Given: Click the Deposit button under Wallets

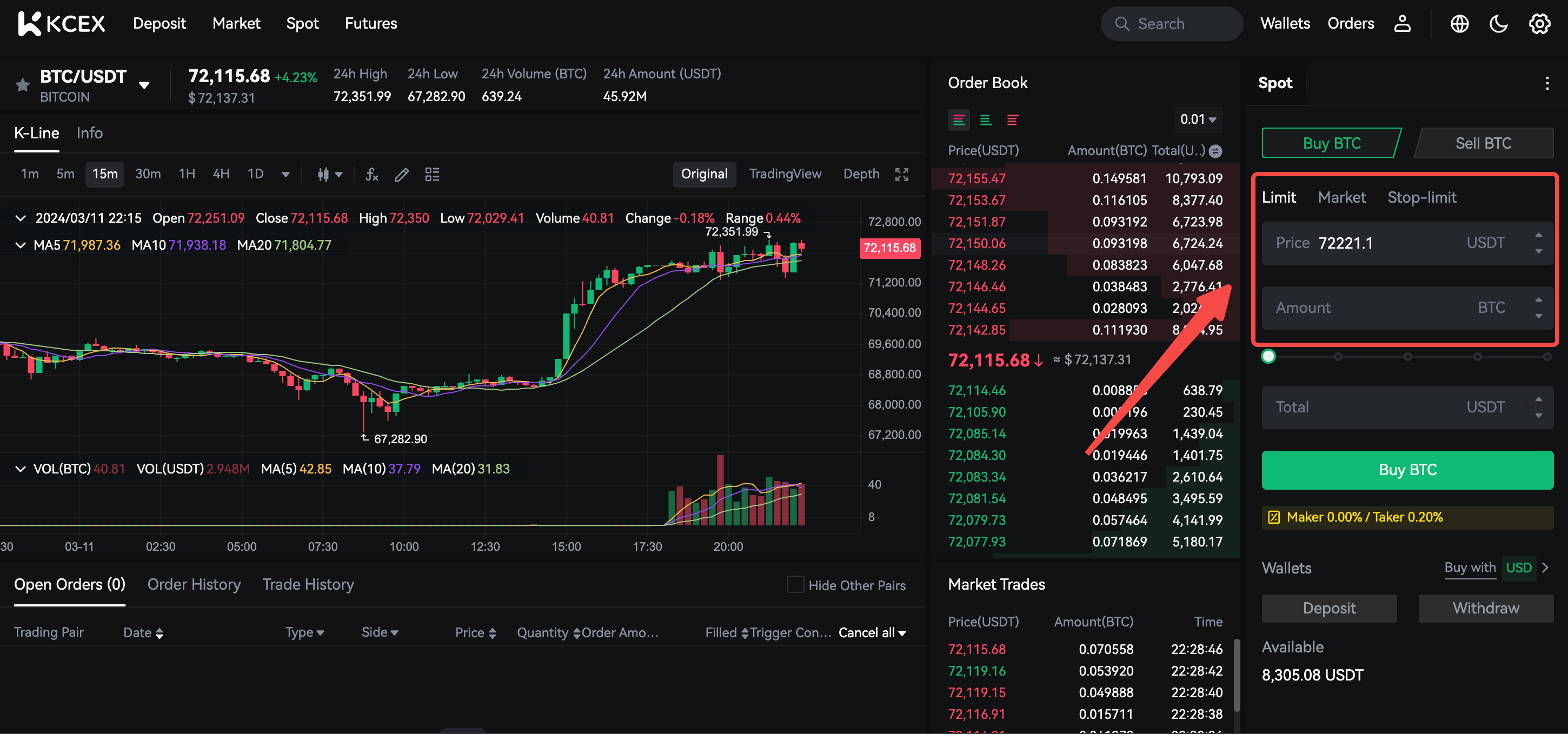Looking at the screenshot, I should pyautogui.click(x=1329, y=609).
